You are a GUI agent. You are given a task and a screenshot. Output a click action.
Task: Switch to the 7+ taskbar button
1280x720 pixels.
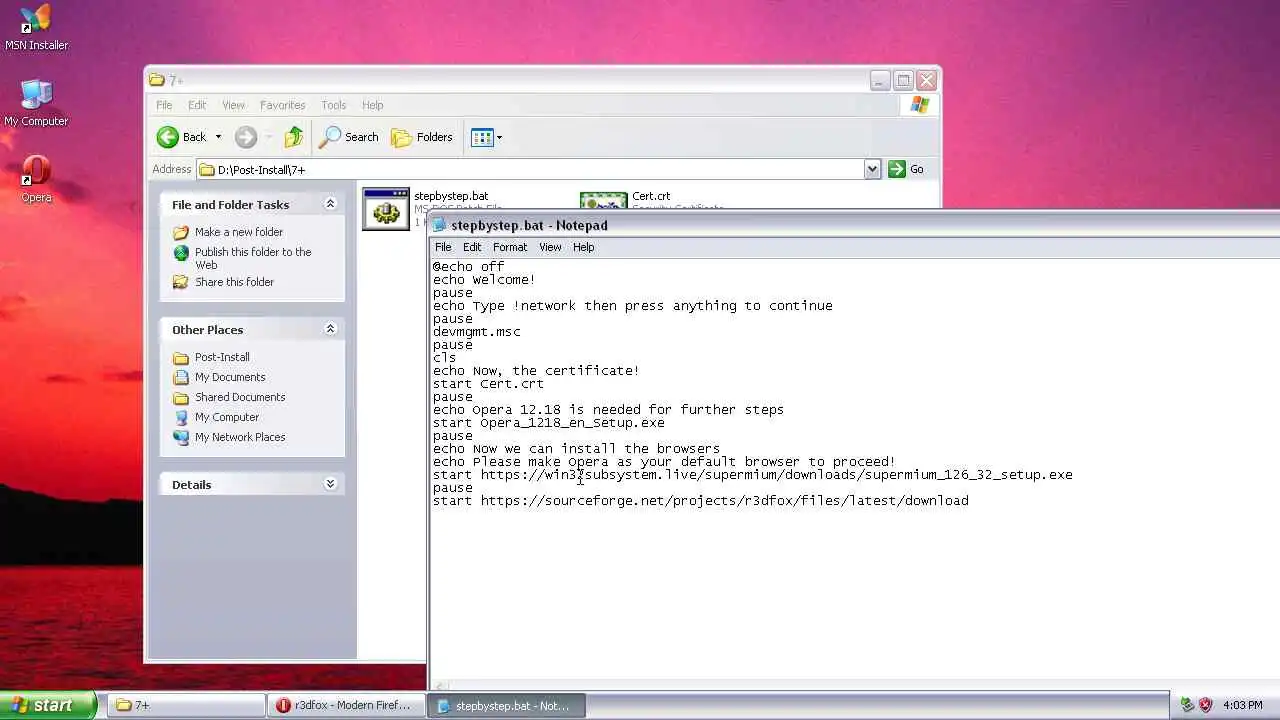click(186, 705)
